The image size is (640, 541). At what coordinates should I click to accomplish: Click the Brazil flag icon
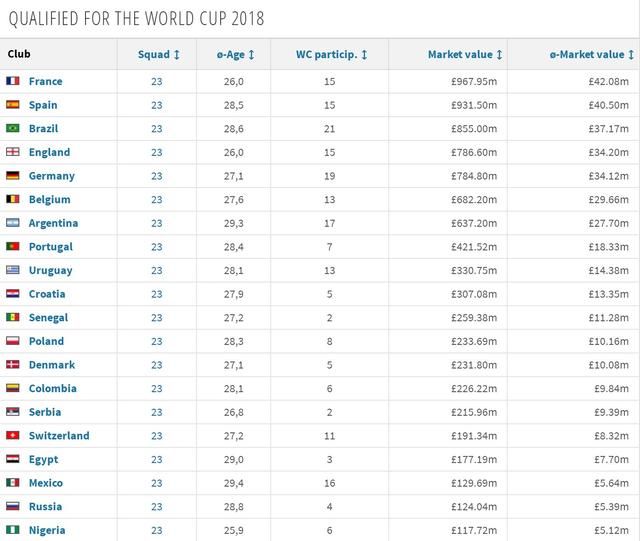pos(13,128)
